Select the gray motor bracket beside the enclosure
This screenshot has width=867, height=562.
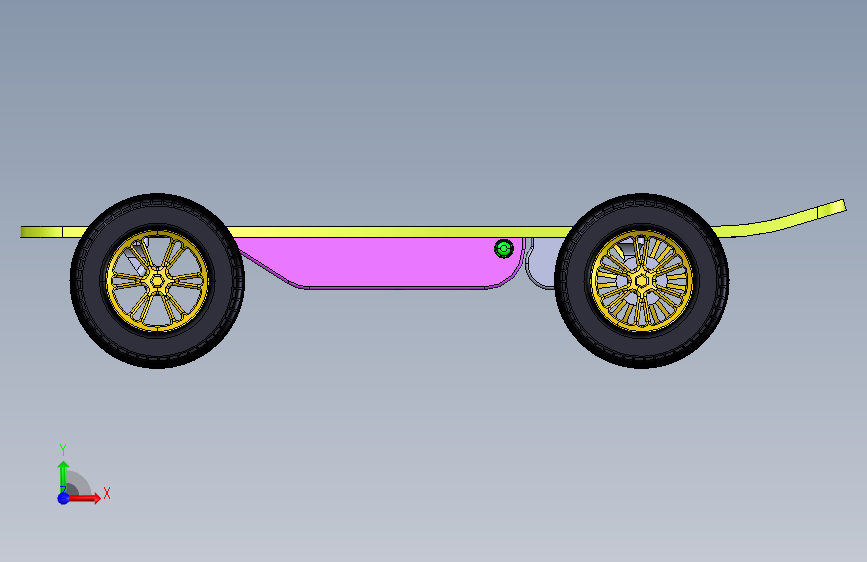pyautogui.click(x=542, y=263)
